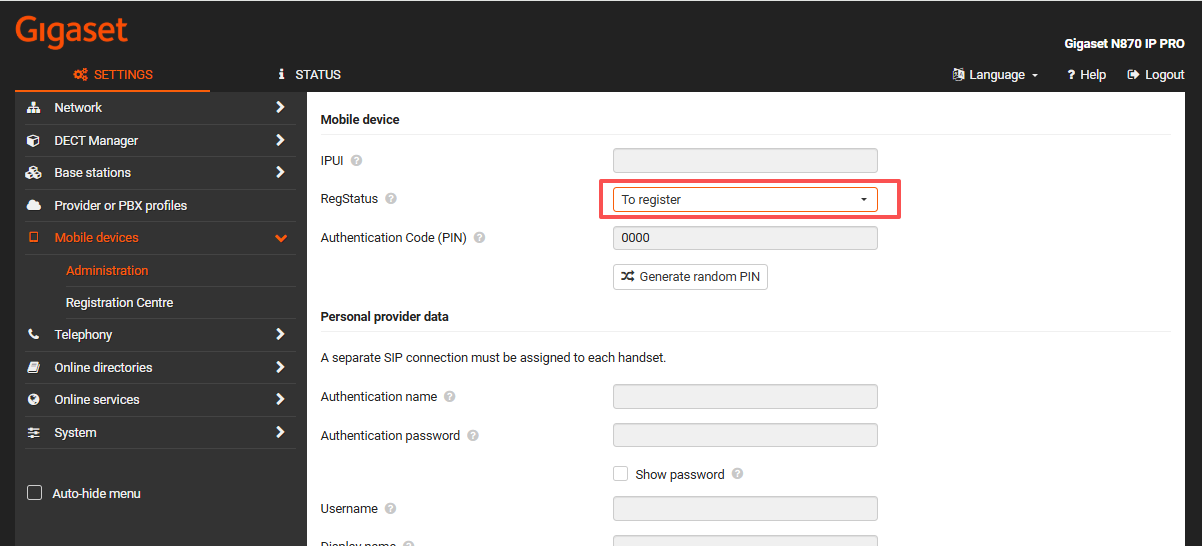Switch to the STATUS tab
The width and height of the screenshot is (1202, 546).
pyautogui.click(x=310, y=75)
